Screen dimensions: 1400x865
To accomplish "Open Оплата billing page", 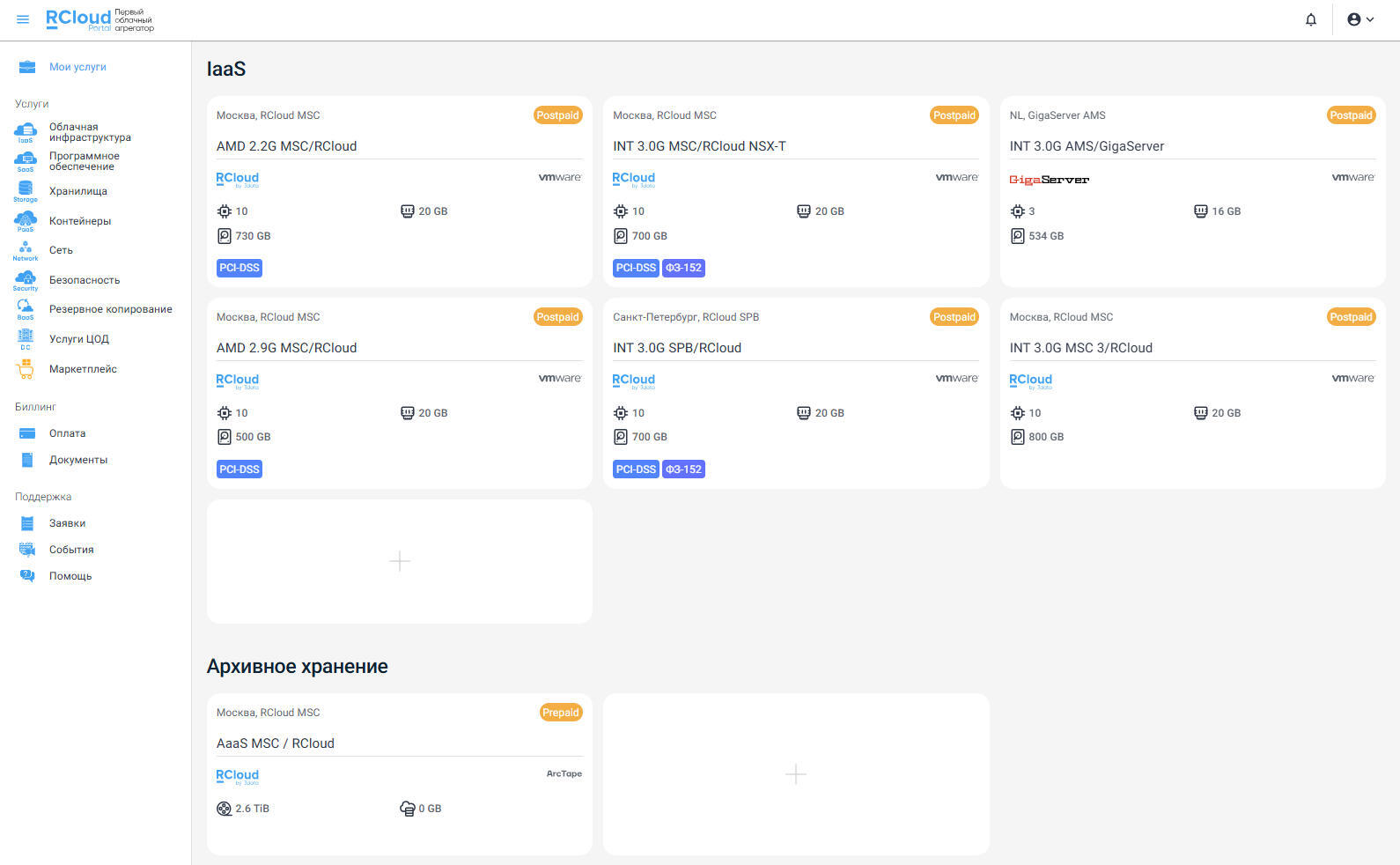I will pyautogui.click(x=67, y=433).
